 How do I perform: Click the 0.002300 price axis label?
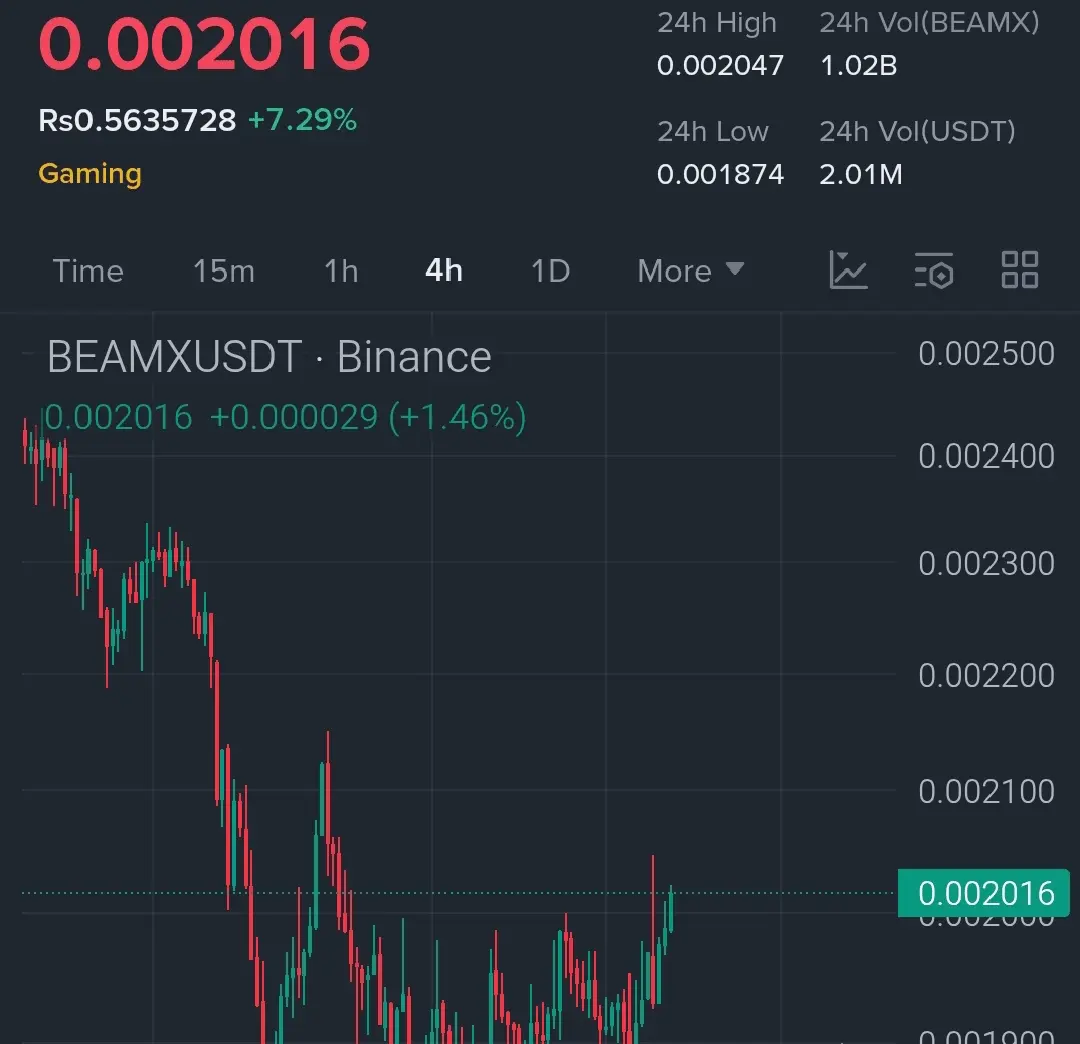pyautogui.click(x=986, y=563)
